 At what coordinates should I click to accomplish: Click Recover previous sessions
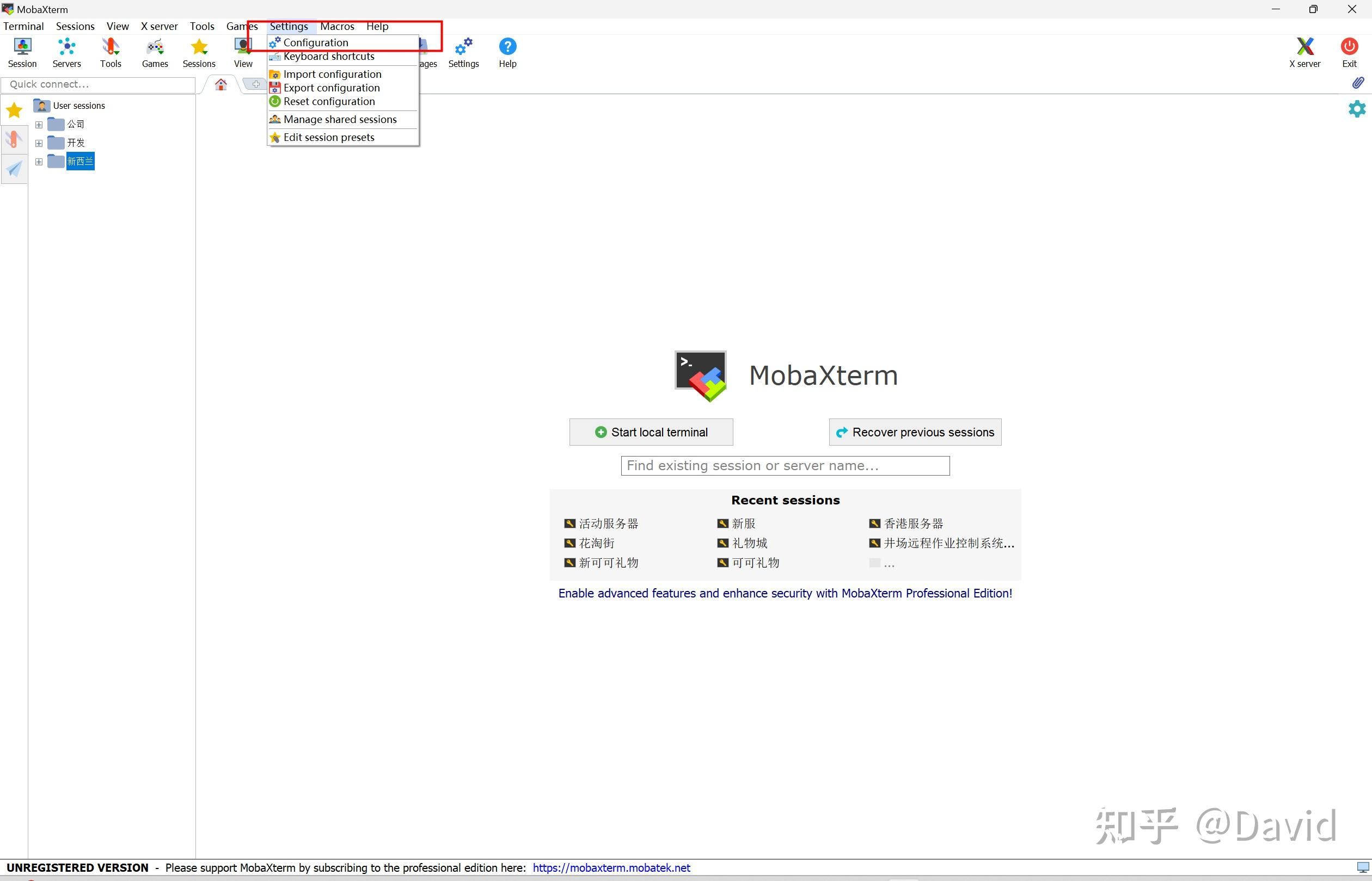(x=914, y=432)
